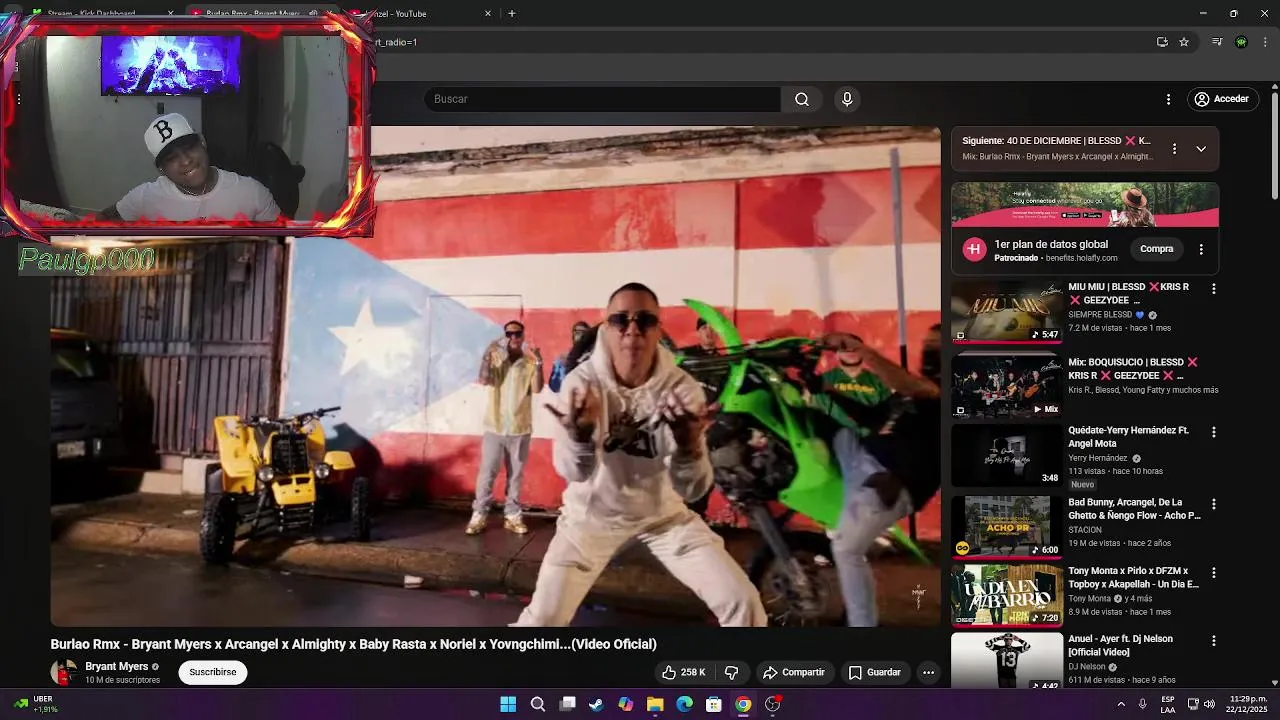1280x720 pixels.
Task: Open Task View from the taskbar
Action: [567, 704]
